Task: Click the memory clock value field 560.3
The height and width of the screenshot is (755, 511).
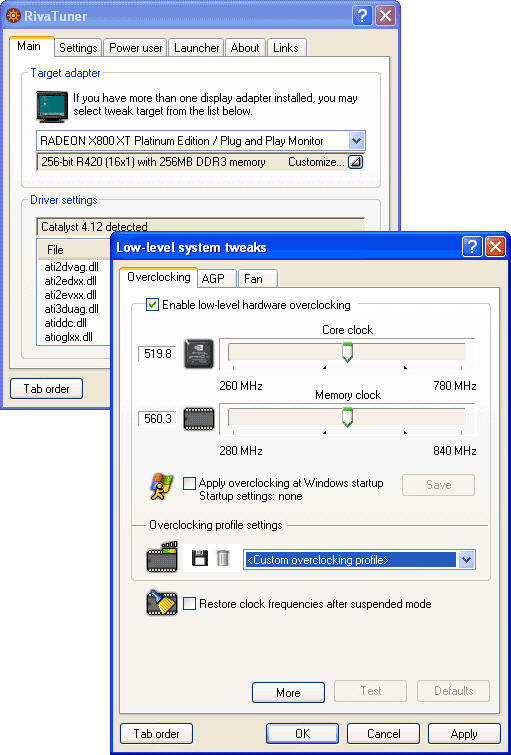Action: (x=157, y=419)
